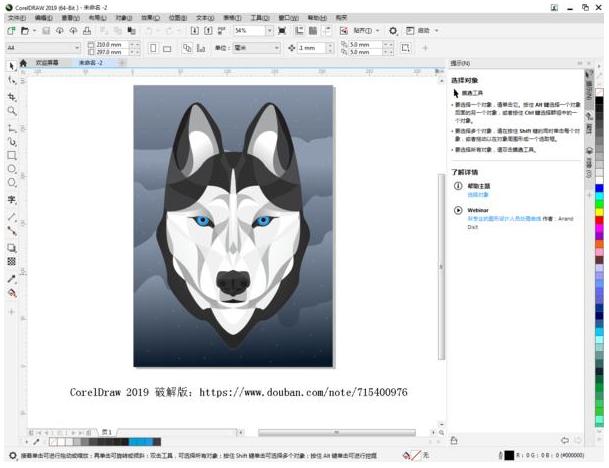
Task: Open the 位图(B) menu
Action: (x=177, y=18)
